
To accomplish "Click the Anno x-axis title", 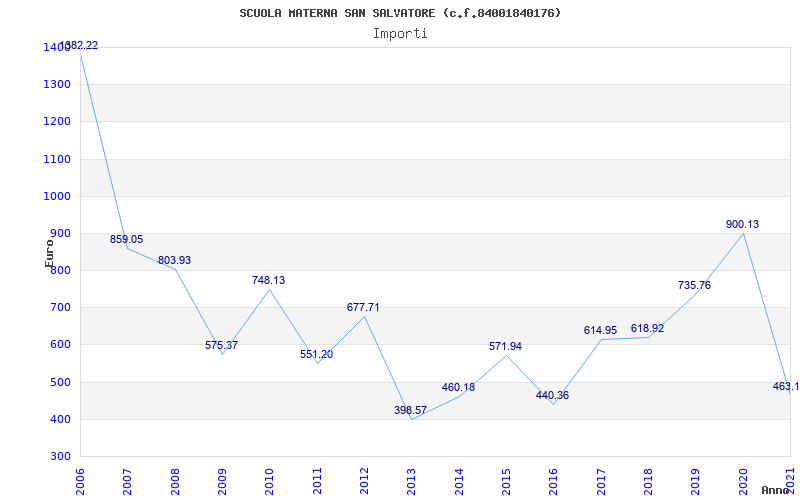I will pos(774,490).
